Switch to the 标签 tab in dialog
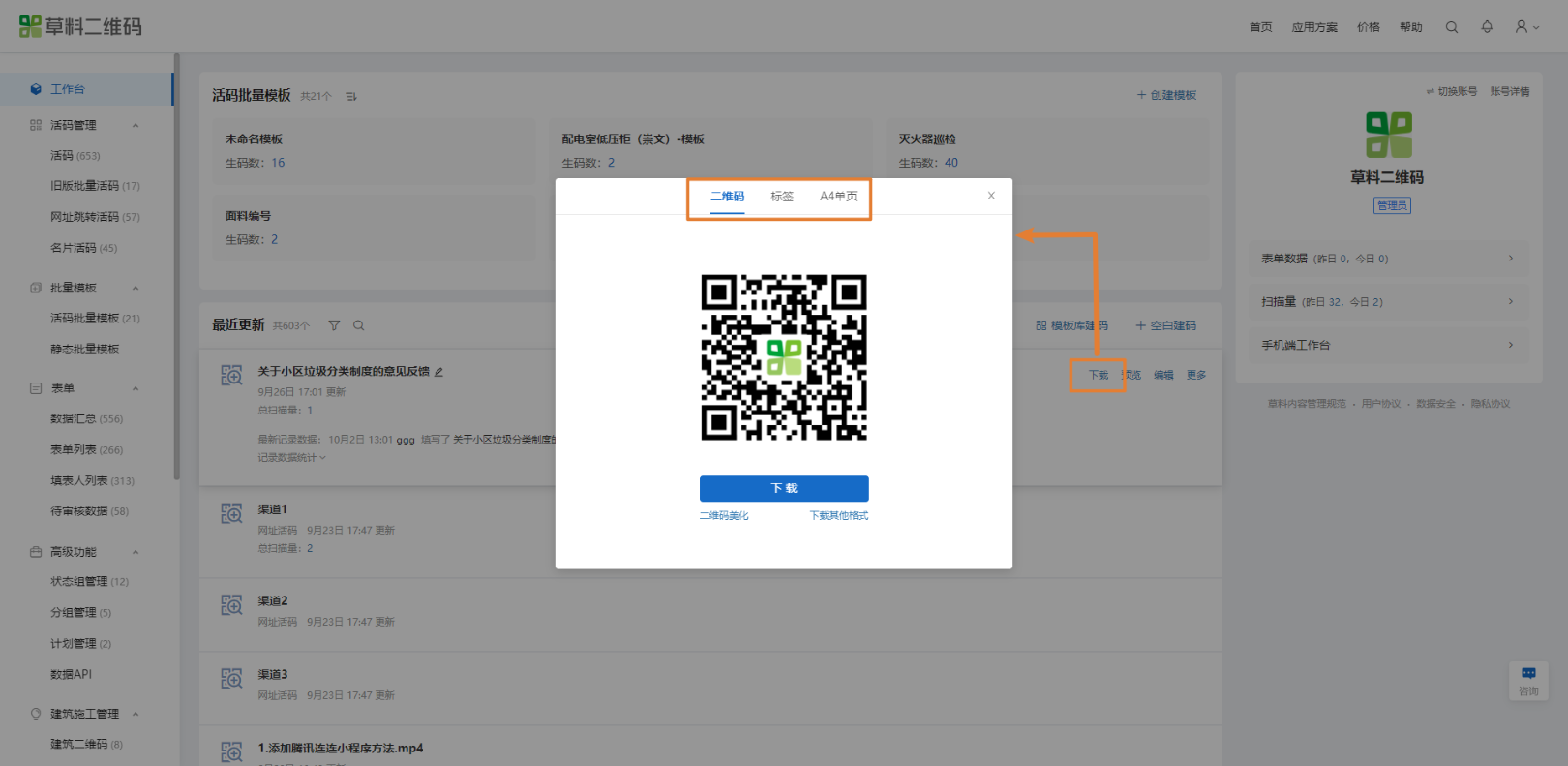The height and width of the screenshot is (766, 1568). pos(782,197)
